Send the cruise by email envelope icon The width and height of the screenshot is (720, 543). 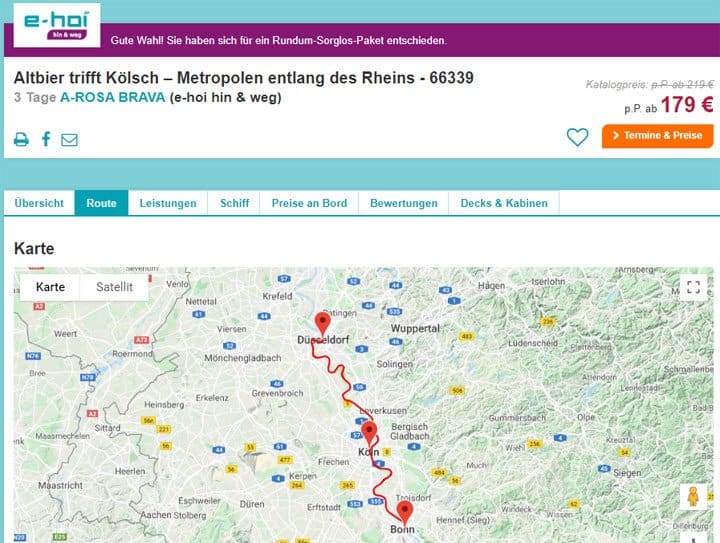(x=69, y=140)
